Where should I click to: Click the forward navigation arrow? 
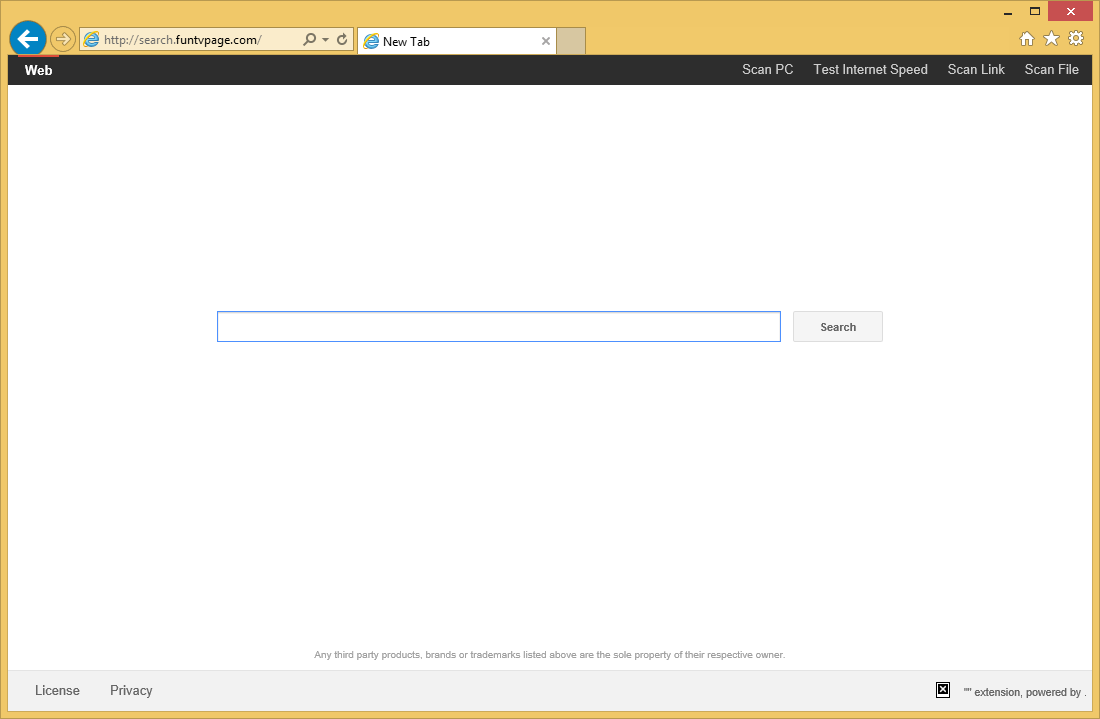[62, 38]
